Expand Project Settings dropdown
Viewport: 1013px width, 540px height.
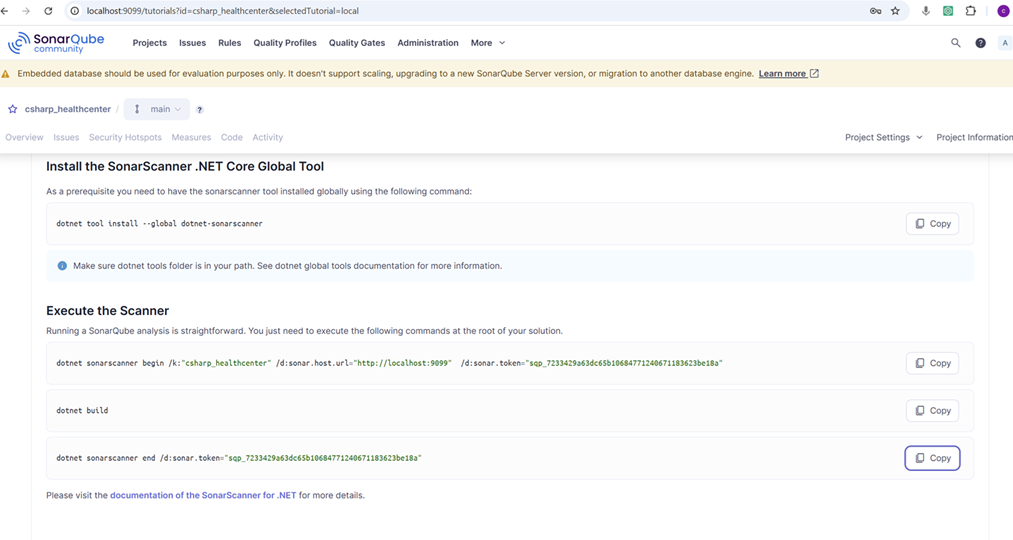pos(883,138)
